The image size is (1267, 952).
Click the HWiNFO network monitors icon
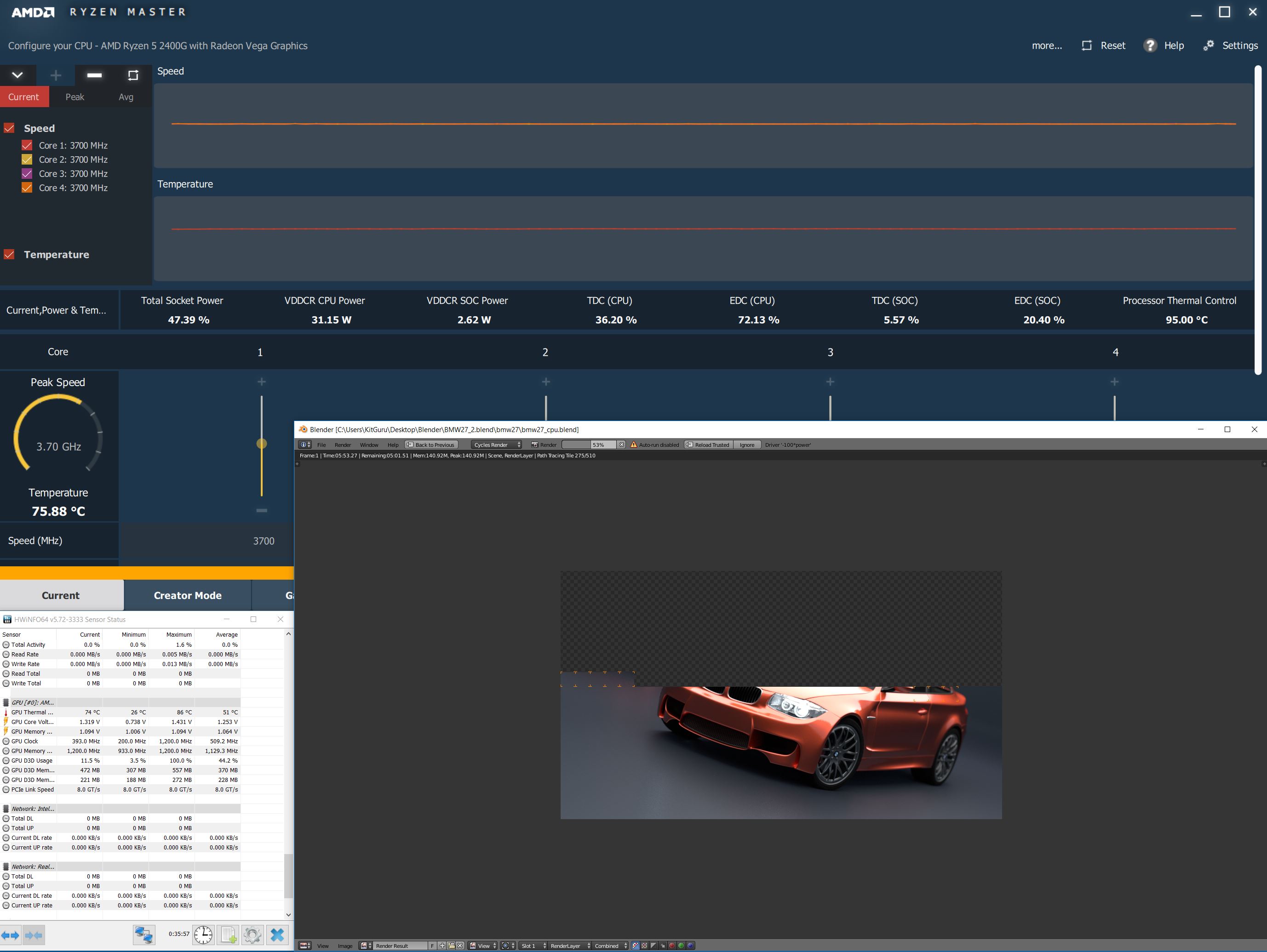[x=143, y=935]
